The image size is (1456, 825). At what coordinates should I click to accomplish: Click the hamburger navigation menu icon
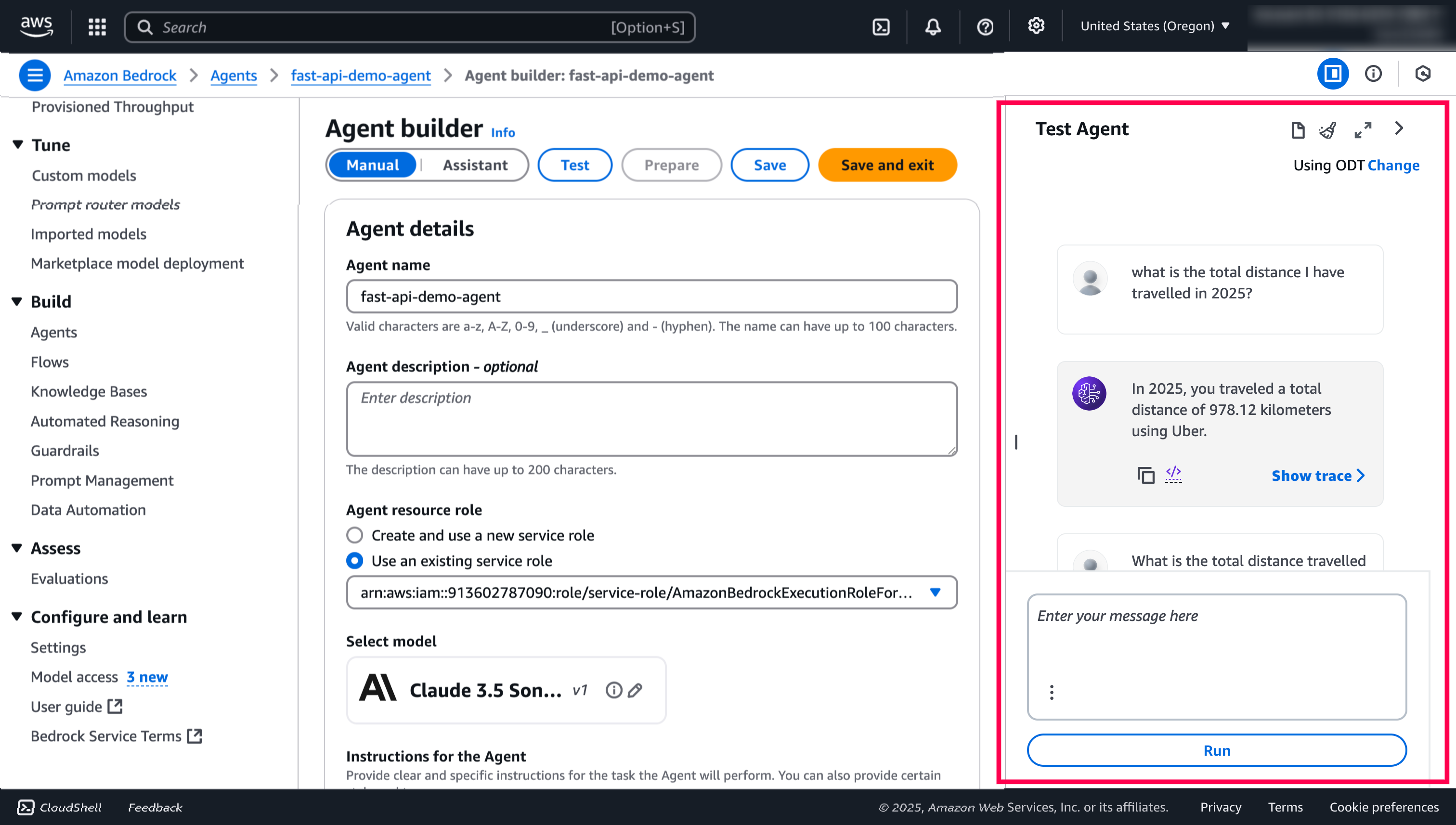tap(35, 75)
